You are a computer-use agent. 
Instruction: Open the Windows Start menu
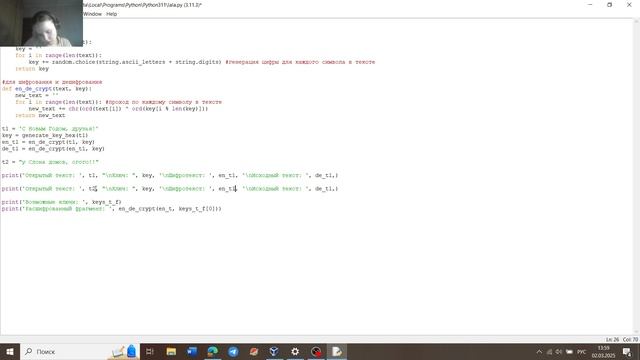[x=10, y=351]
